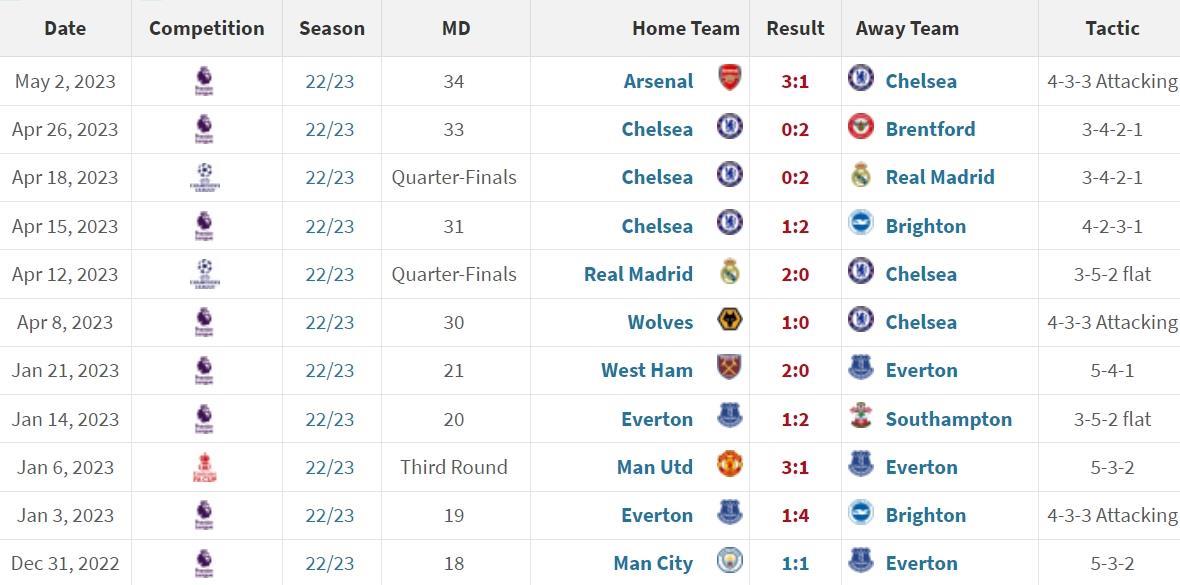Click the Southampton club crest icon
This screenshot has height=585, width=1180.
click(x=860, y=416)
